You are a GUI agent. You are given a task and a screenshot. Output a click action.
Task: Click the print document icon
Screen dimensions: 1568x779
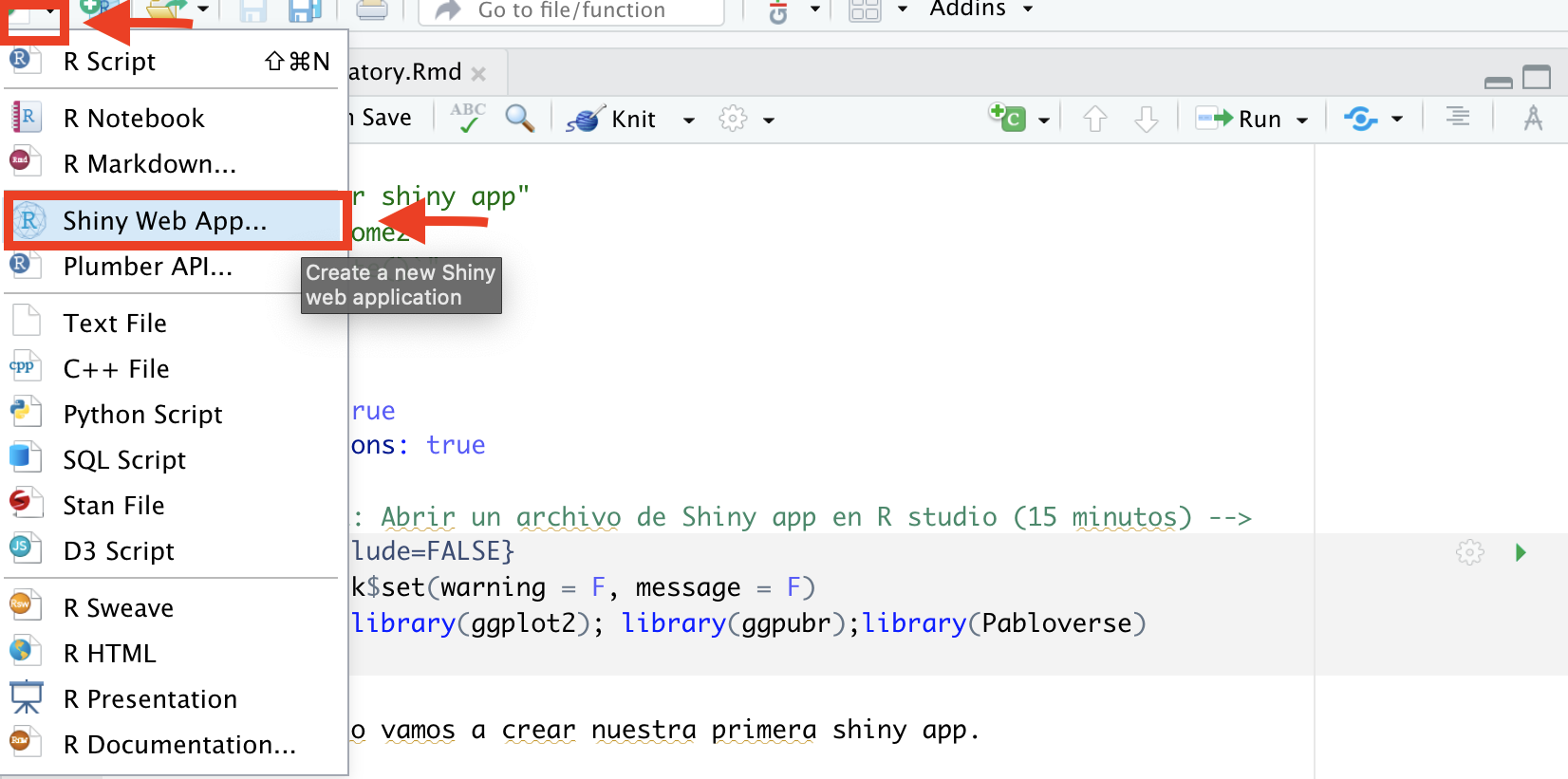coord(371,10)
